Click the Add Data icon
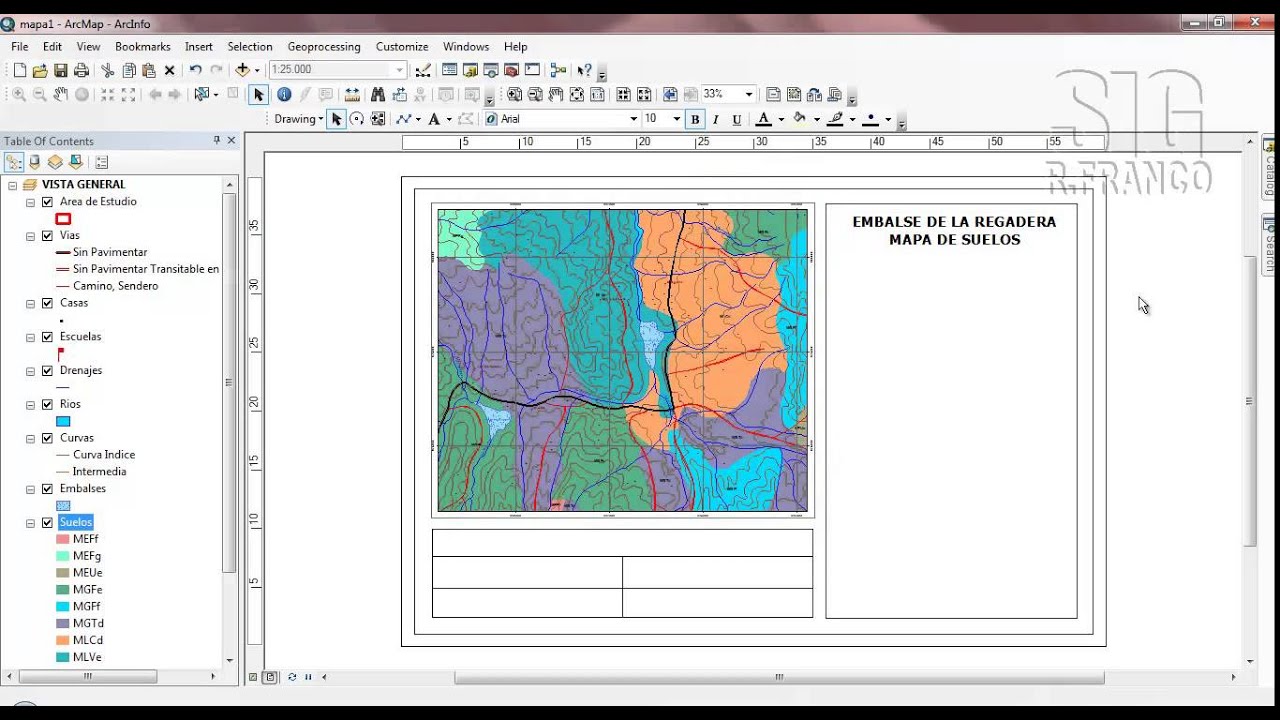The width and height of the screenshot is (1280, 720). point(242,70)
